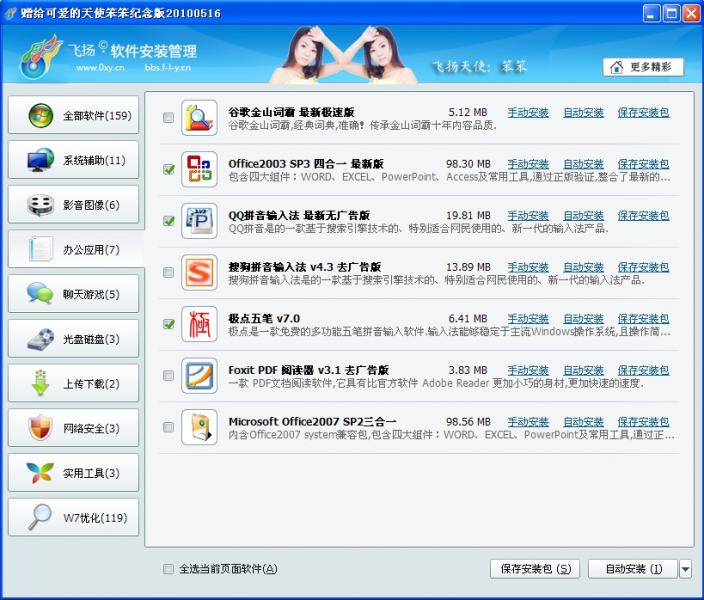
Task: Click the Windows orb icon beside 全部软件
Action: point(40,115)
